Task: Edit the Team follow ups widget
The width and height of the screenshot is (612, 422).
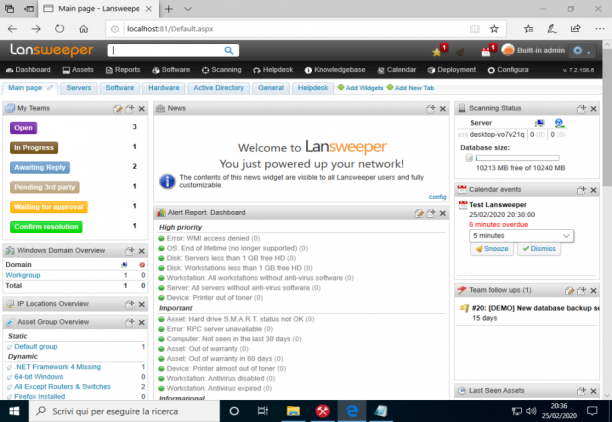Action: tap(569, 290)
